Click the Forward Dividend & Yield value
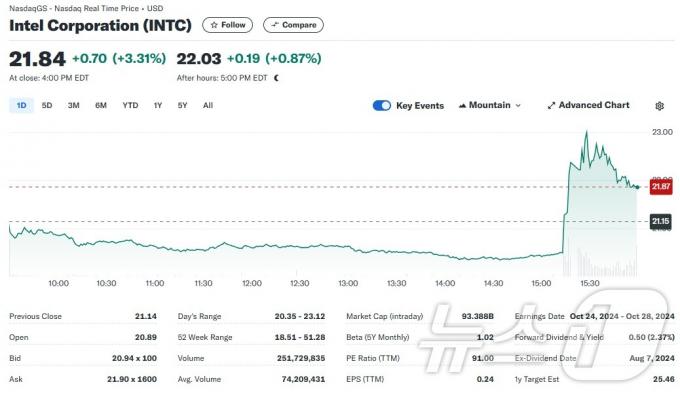This screenshot has width=680, height=393. (x=652, y=337)
